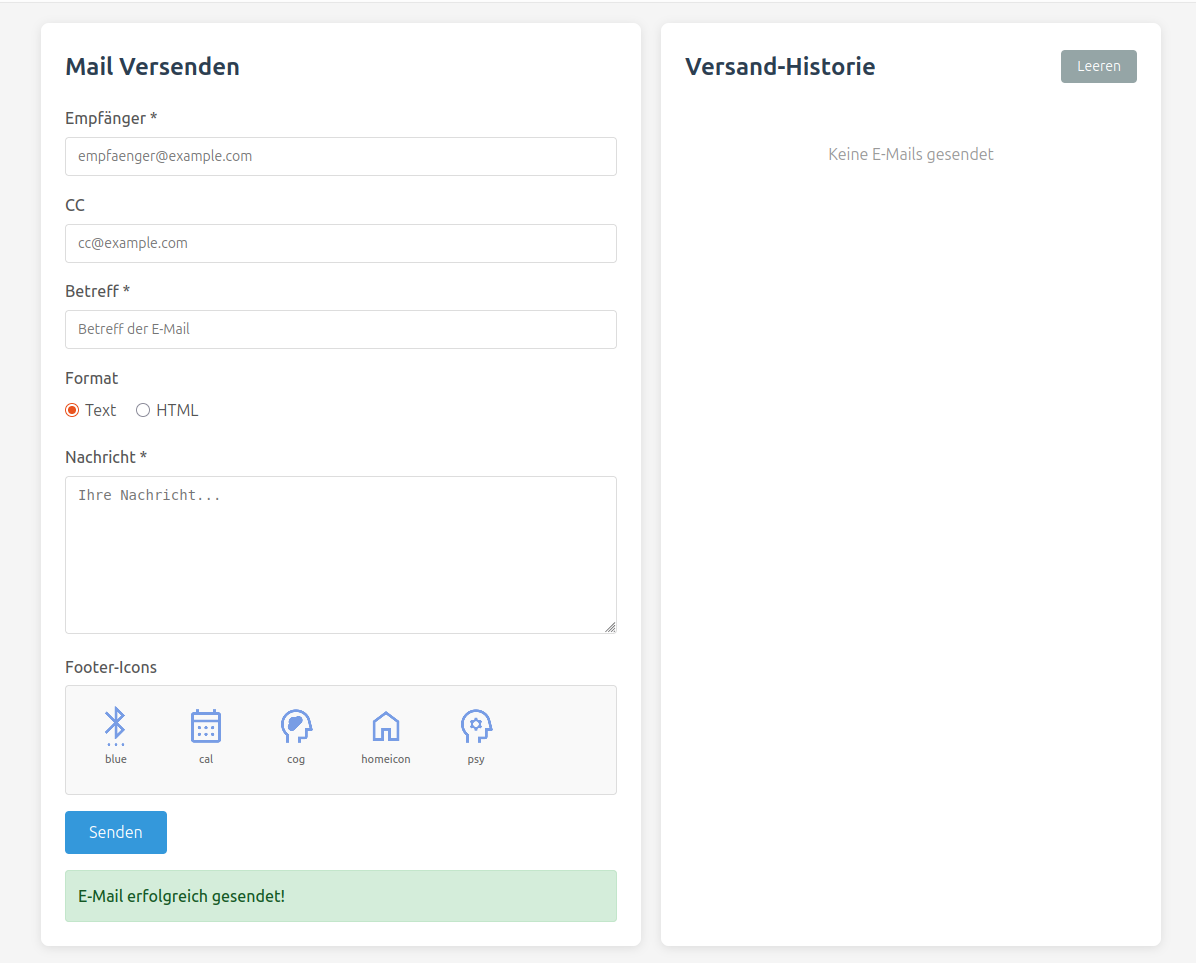Click the Mail Versenden heading

tap(152, 67)
